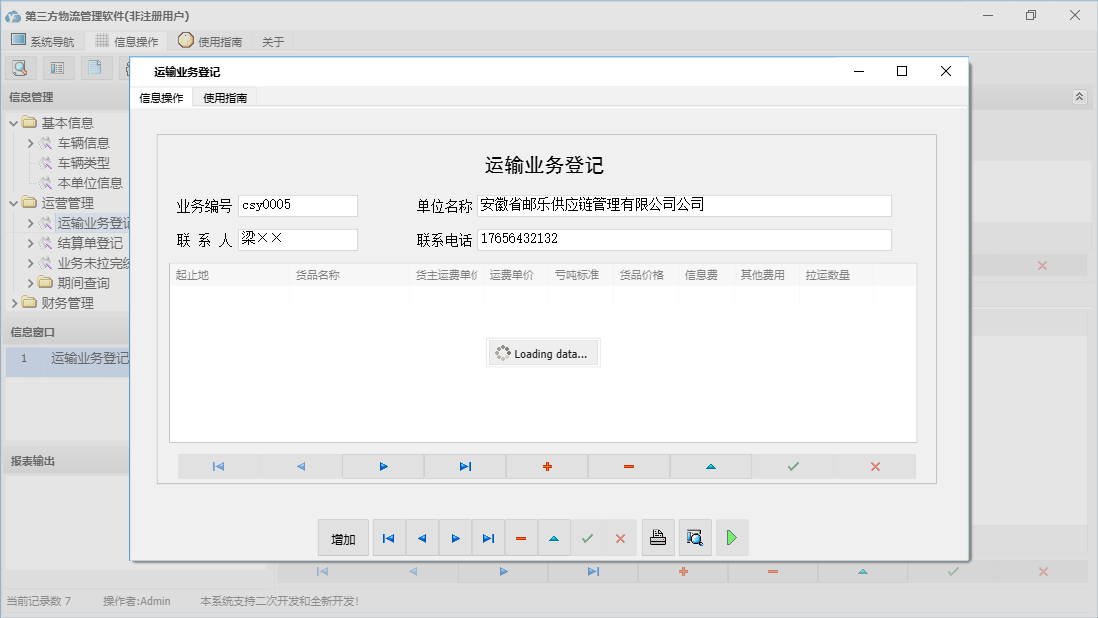Collapse the right panel with the chevron icon
Image resolution: width=1098 pixels, height=618 pixels.
[x=1078, y=97]
